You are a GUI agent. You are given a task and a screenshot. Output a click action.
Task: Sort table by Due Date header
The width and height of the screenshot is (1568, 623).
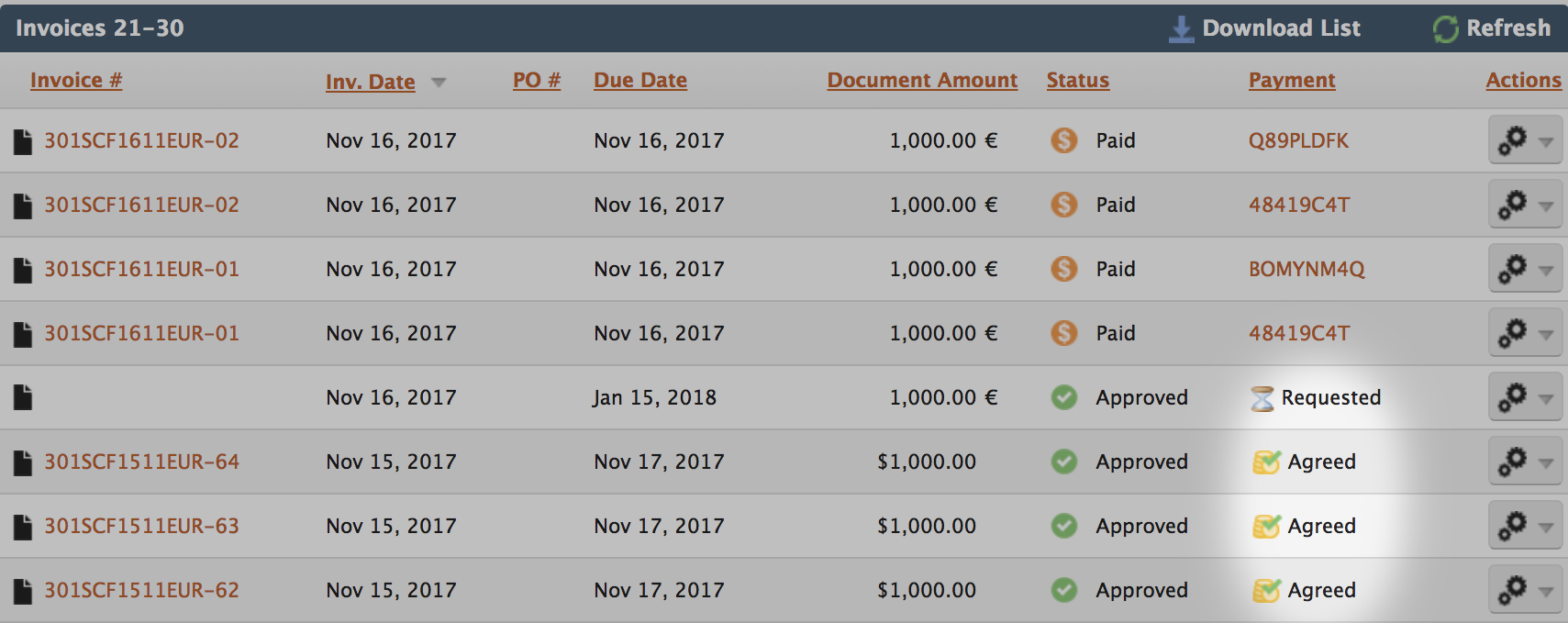tap(639, 81)
